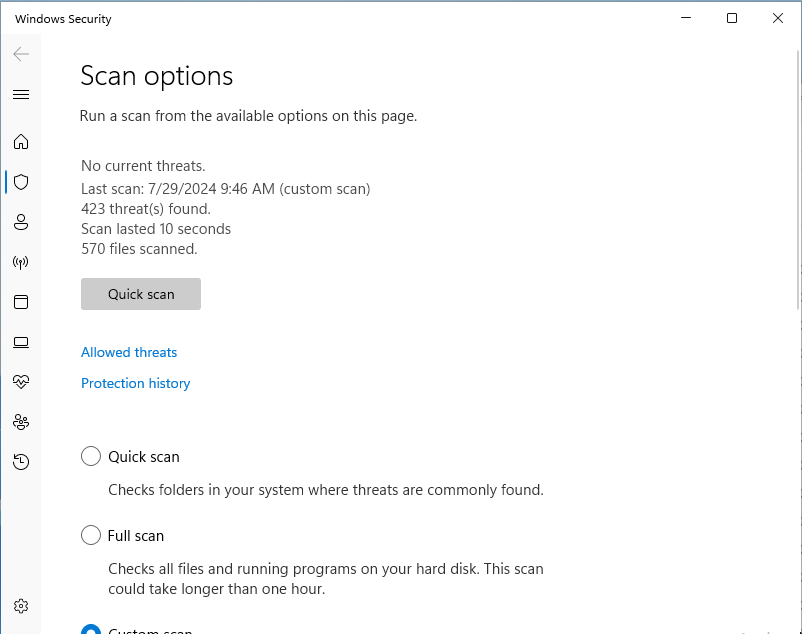Open Device performance & health heart icon

(21, 381)
